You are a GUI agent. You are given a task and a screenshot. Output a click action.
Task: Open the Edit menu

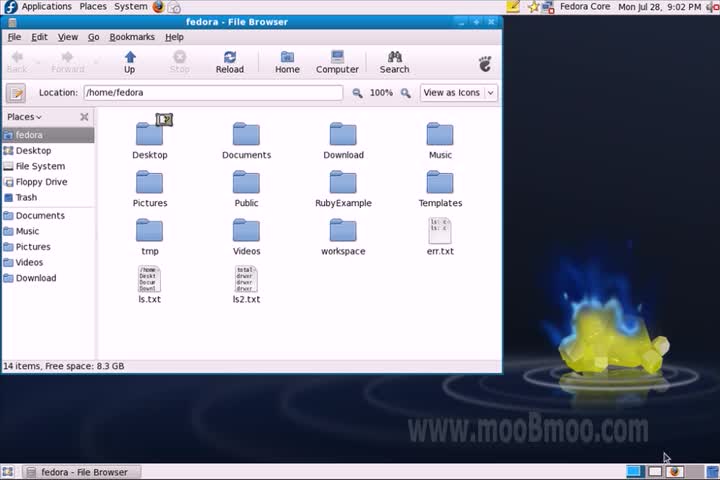(39, 37)
